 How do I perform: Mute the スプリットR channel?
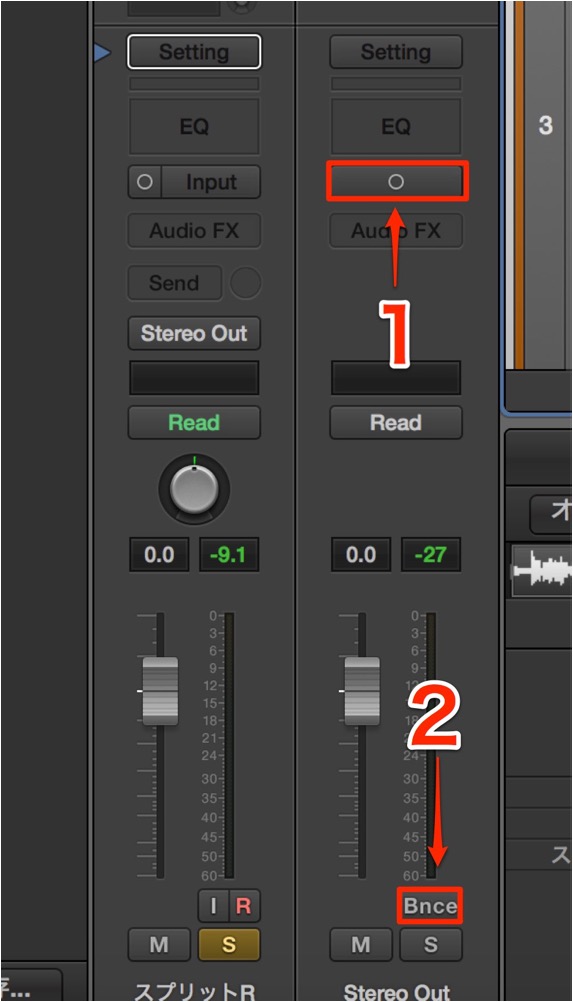pyautogui.click(x=159, y=944)
